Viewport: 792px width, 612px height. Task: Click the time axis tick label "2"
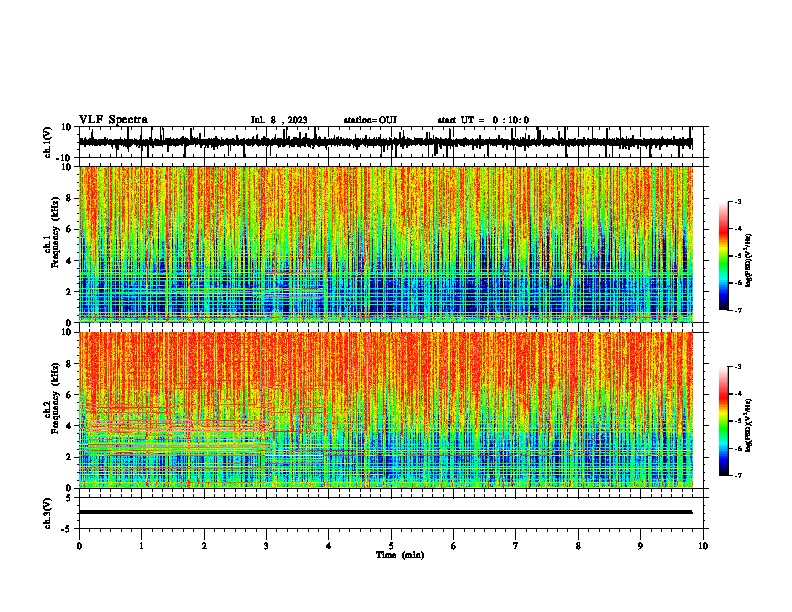(x=204, y=546)
